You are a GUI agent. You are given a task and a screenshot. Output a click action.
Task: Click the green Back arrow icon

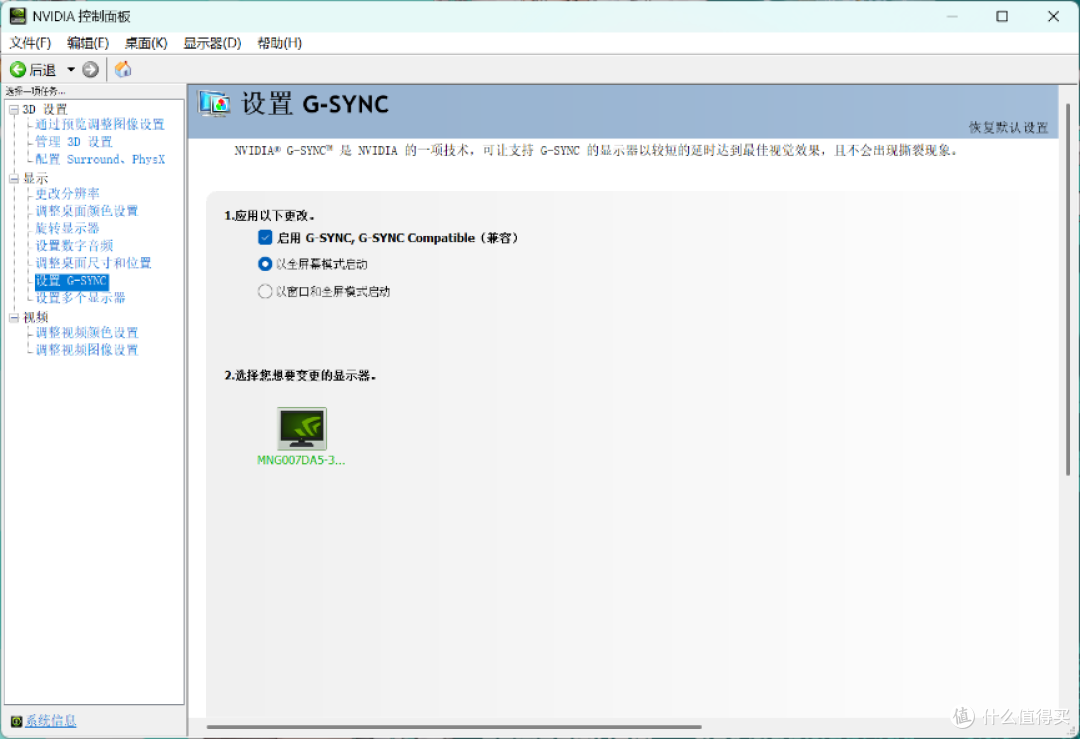[18, 70]
